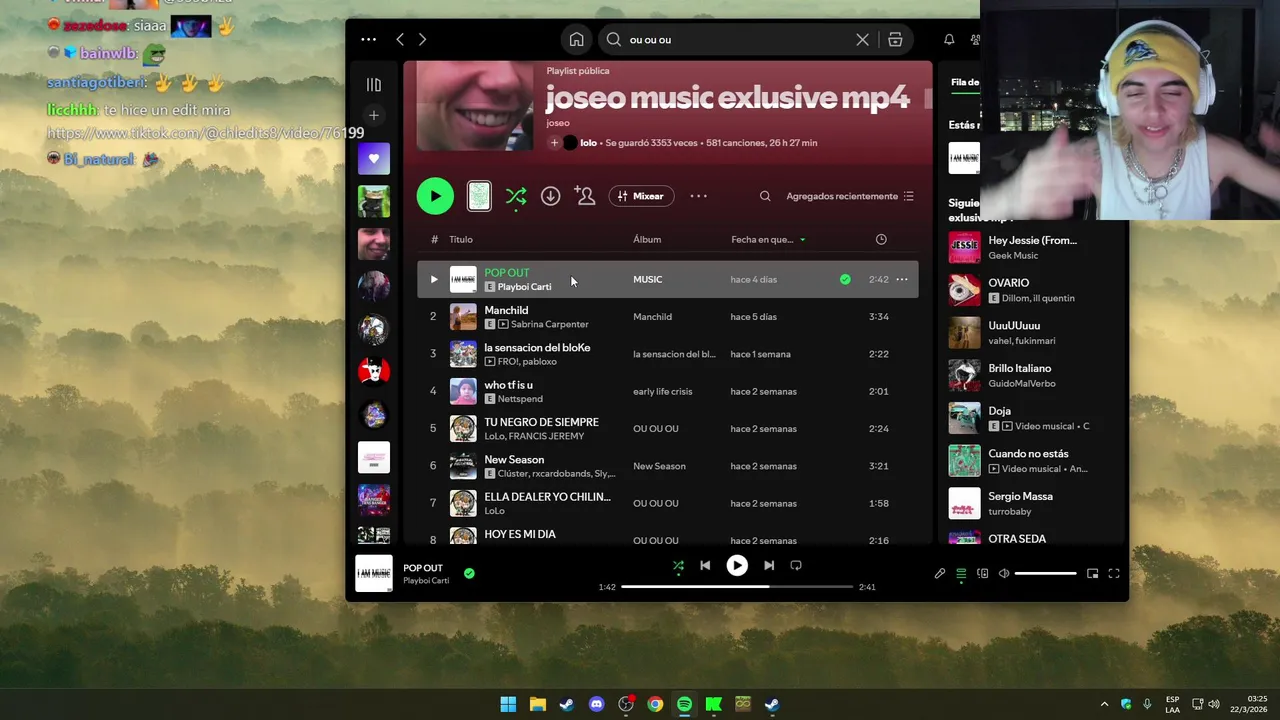Click the search field containing 'ou ou ou'
The width and height of the screenshot is (1280, 720).
point(740,40)
